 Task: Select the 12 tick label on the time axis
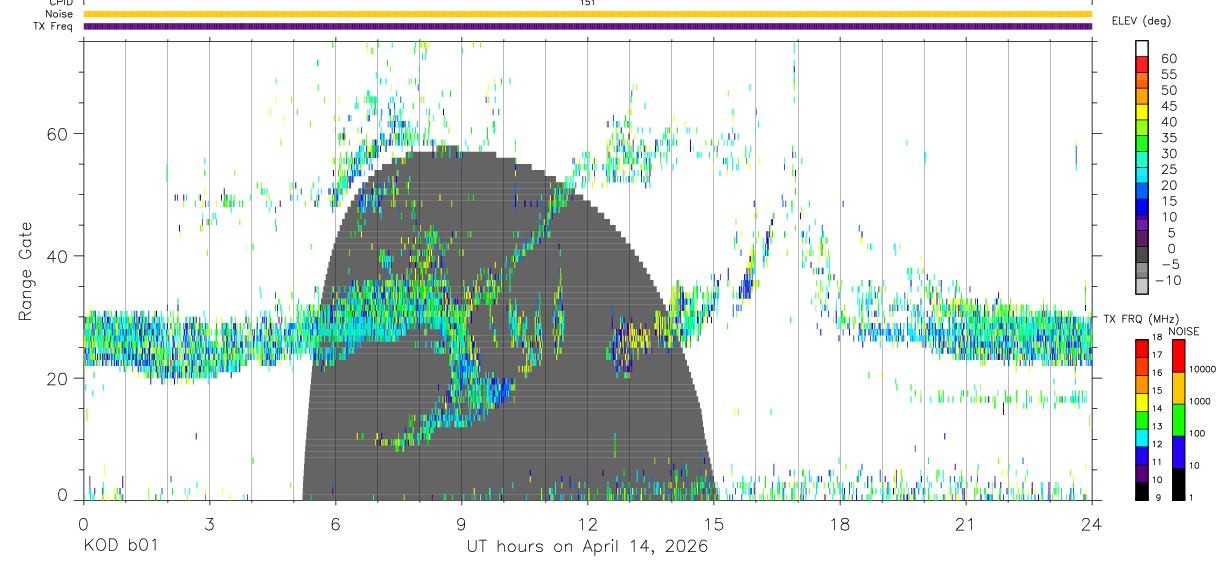coord(587,523)
